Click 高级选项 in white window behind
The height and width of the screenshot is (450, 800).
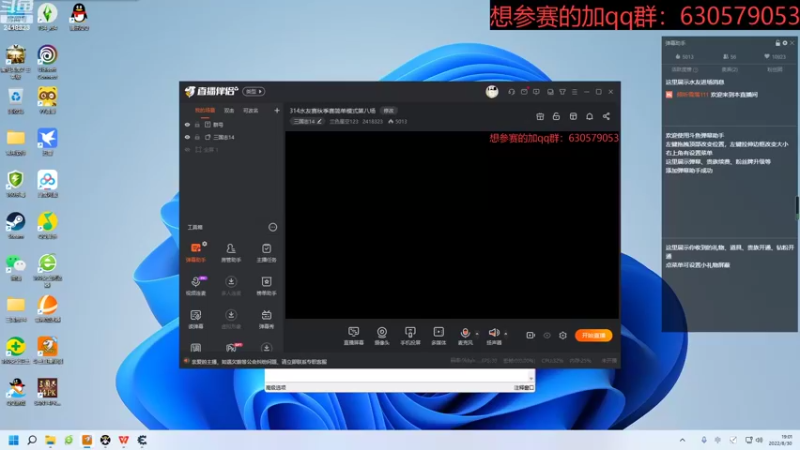point(276,388)
